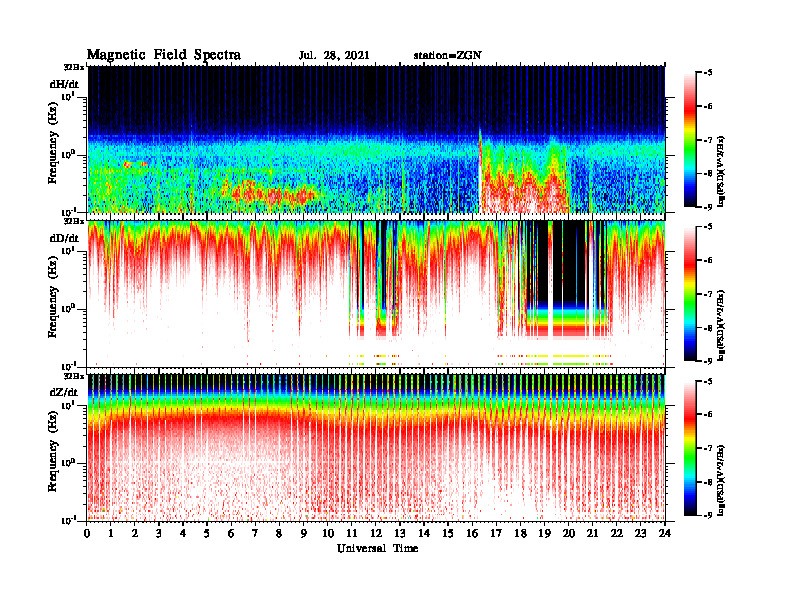
Task: Click hour 18 on the Universal Time axis
Action: 521,534
